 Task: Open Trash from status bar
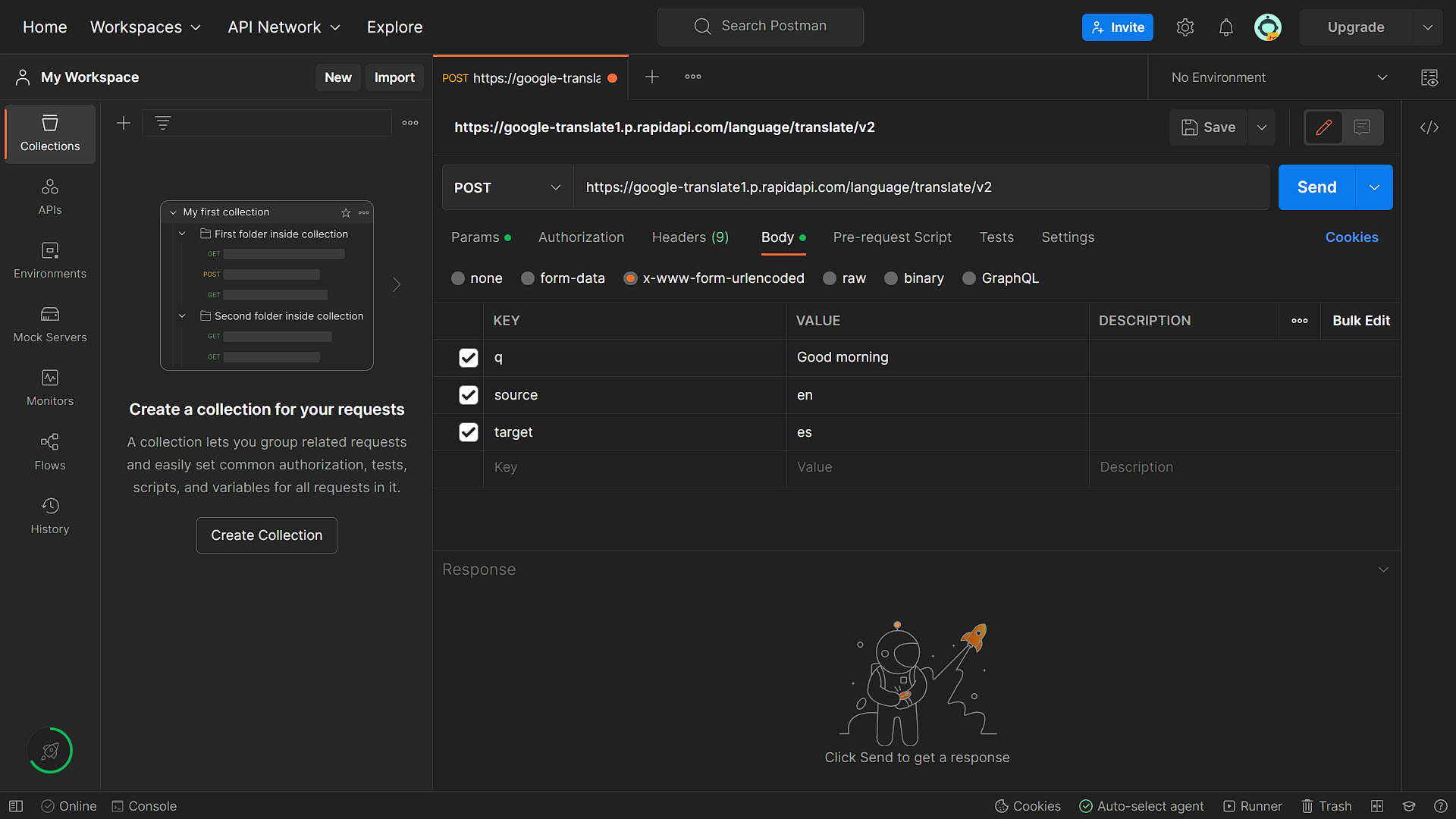(x=1326, y=806)
